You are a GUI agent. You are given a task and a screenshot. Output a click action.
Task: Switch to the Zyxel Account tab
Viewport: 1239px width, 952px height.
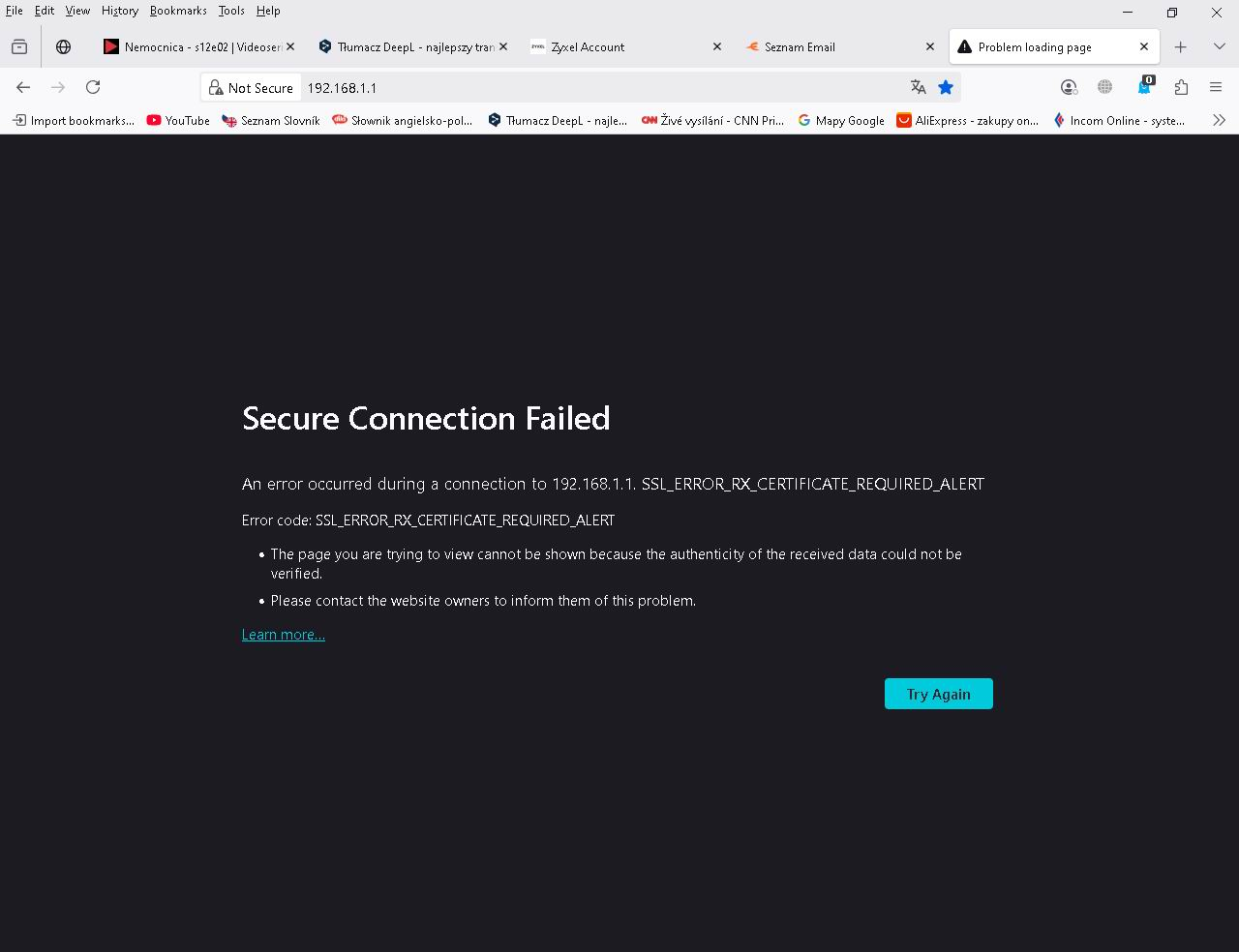click(x=619, y=46)
